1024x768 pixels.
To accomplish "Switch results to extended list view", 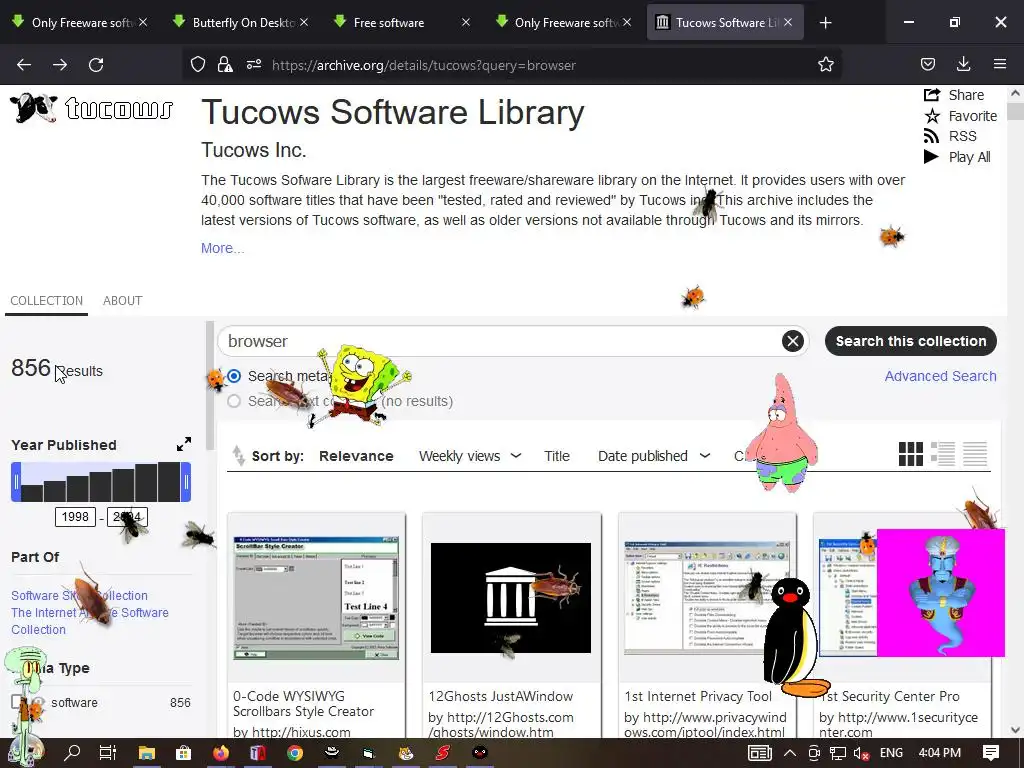I will pyautogui.click(x=943, y=454).
